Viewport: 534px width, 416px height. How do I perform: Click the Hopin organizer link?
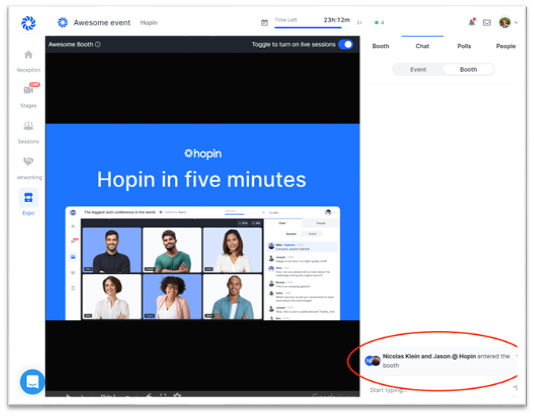[x=149, y=23]
